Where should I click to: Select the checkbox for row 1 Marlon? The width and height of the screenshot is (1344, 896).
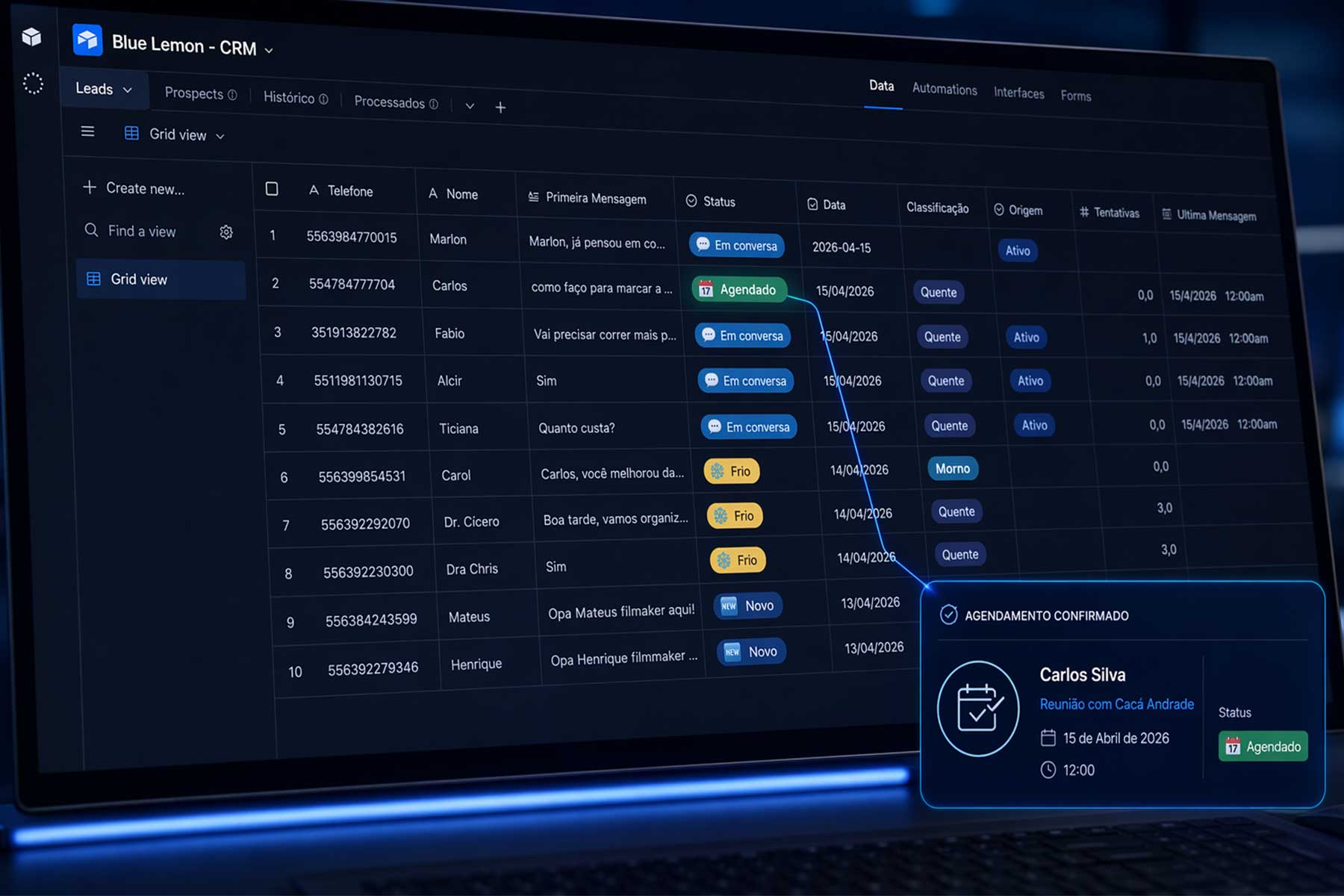273,237
